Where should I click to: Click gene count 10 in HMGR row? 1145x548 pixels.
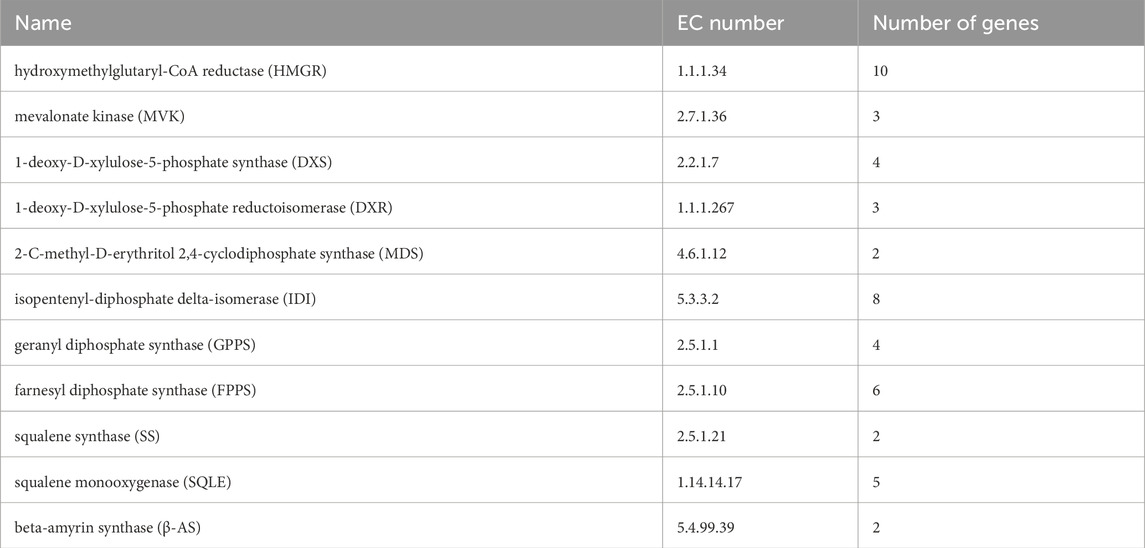click(x=880, y=71)
